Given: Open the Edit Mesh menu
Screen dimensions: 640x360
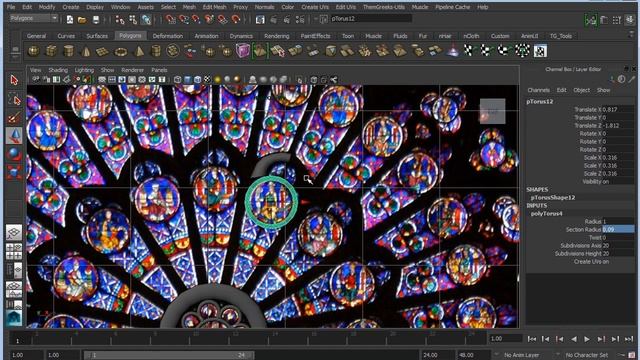Looking at the screenshot, I should [214, 7].
